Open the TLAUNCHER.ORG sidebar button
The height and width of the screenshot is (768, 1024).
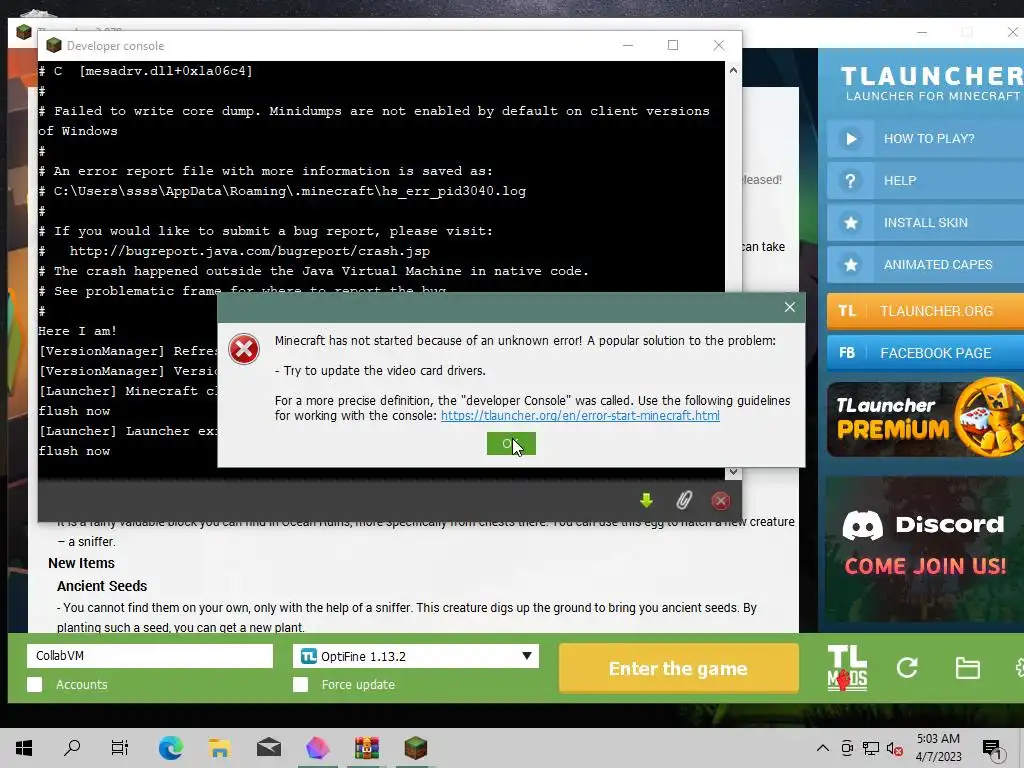coord(925,311)
